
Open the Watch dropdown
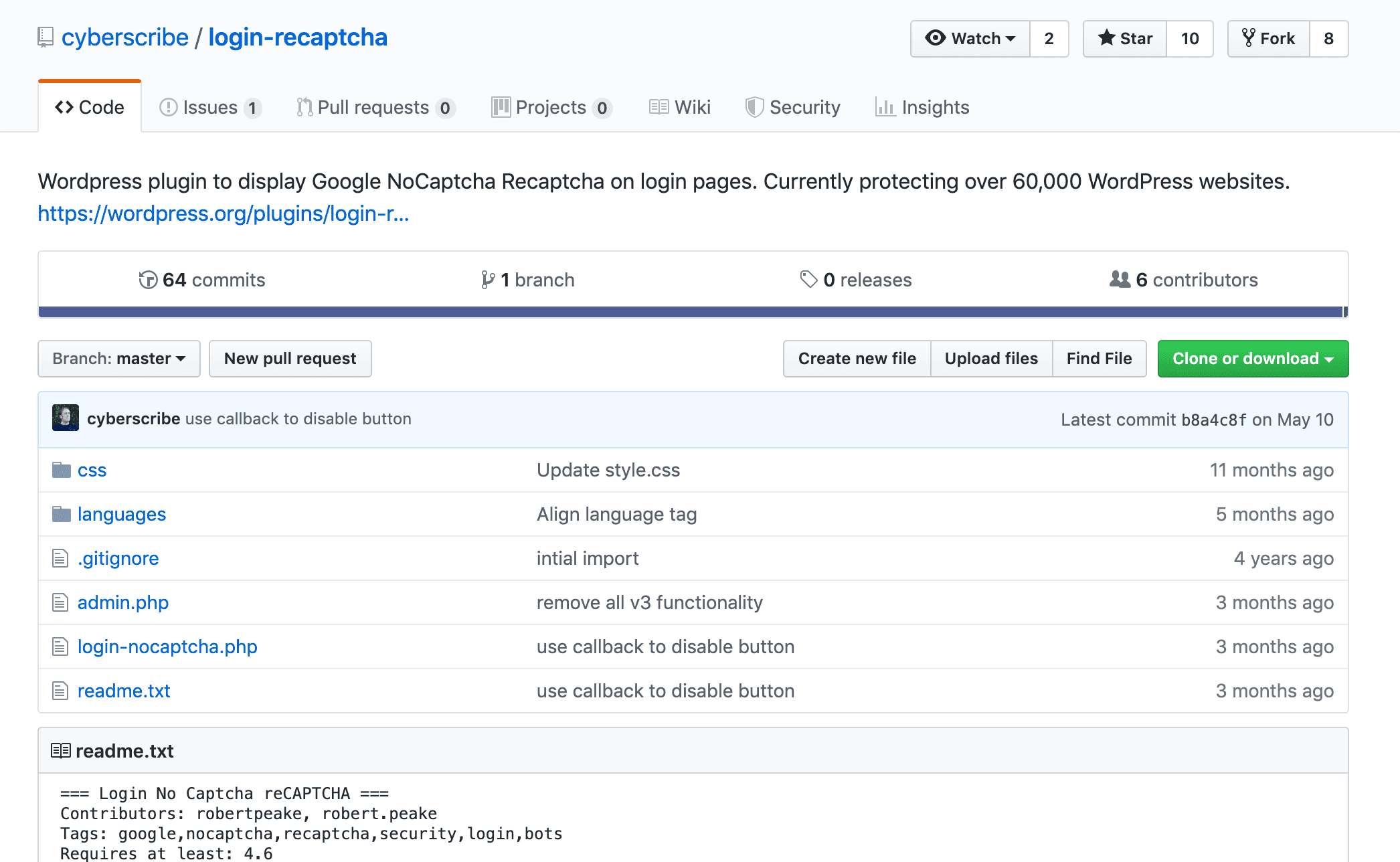970,39
